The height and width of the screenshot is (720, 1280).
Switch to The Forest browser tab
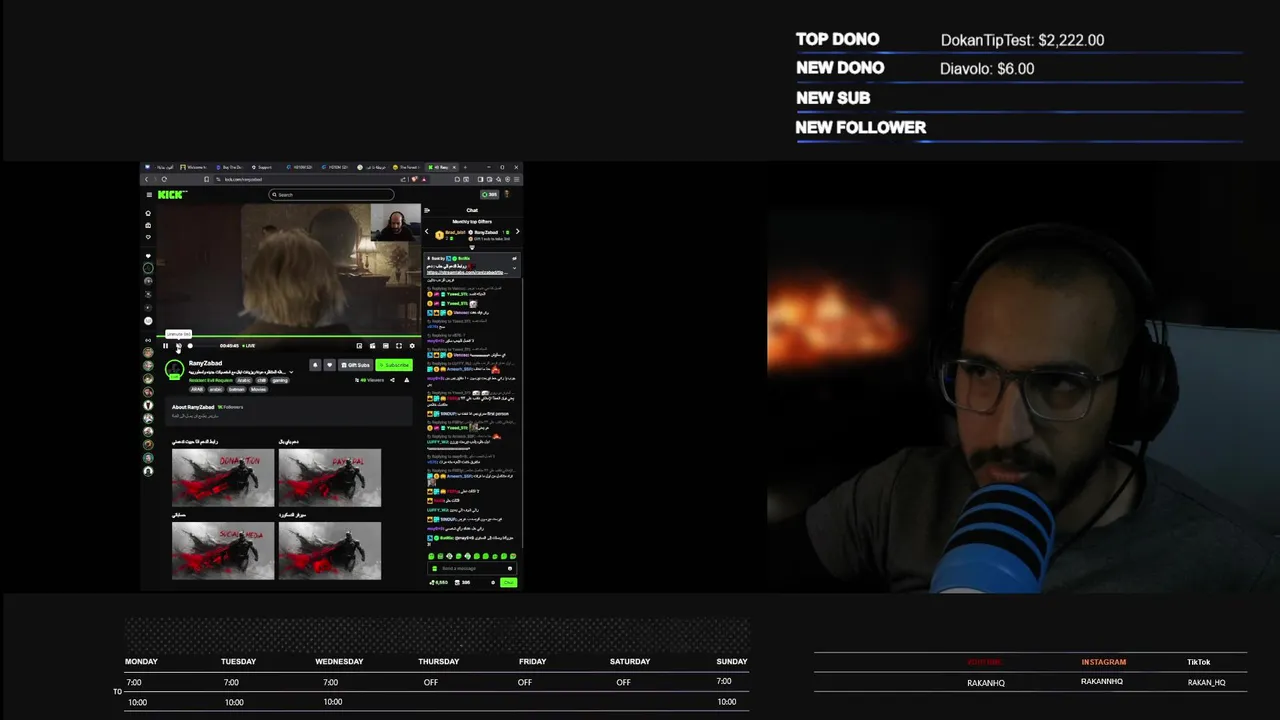407,167
